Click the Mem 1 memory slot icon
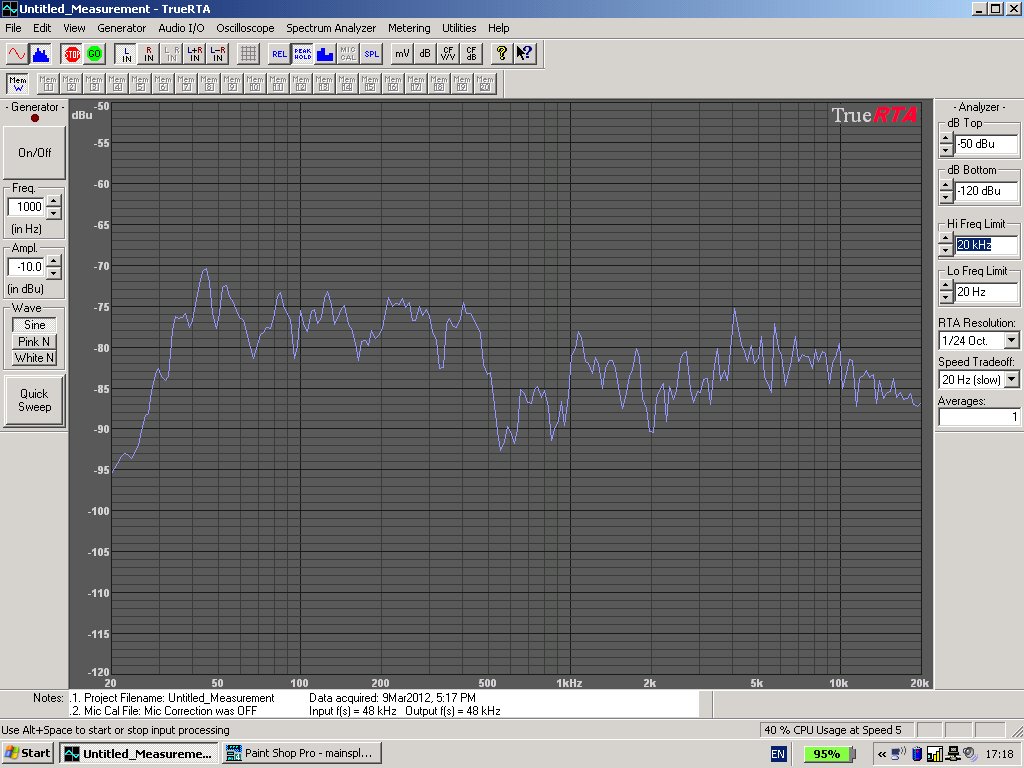The width and height of the screenshot is (1024, 768). [48, 84]
